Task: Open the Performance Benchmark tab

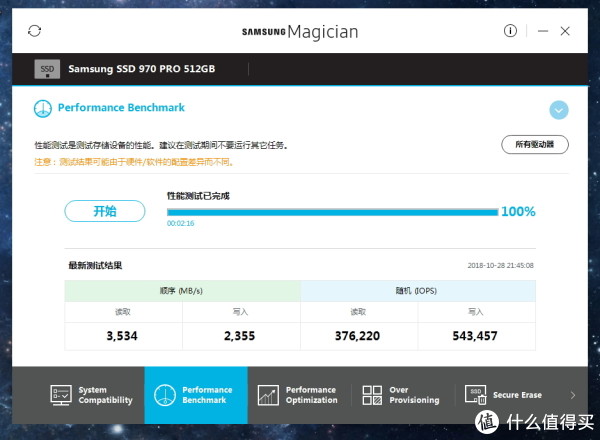Action: (x=196, y=395)
